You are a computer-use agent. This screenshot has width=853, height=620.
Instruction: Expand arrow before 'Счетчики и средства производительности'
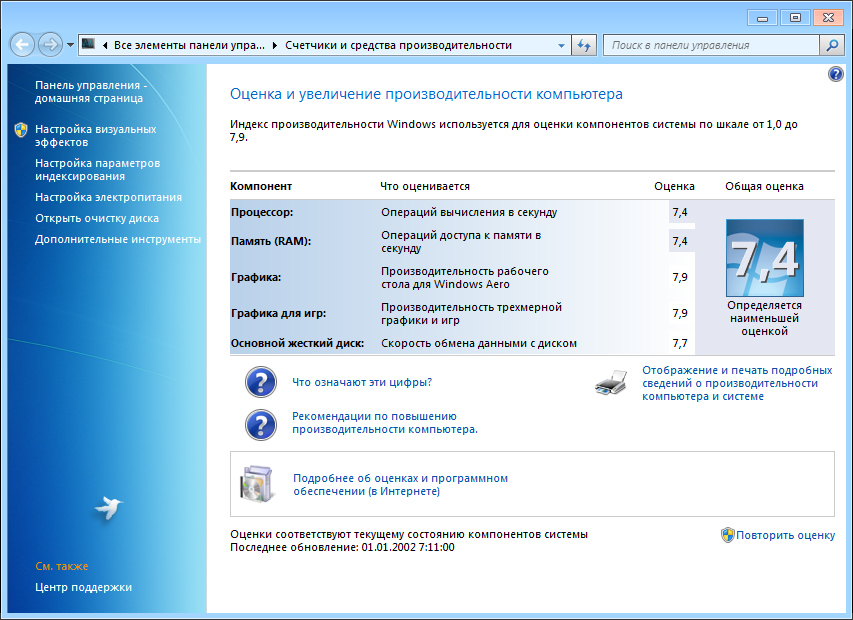click(x=275, y=45)
